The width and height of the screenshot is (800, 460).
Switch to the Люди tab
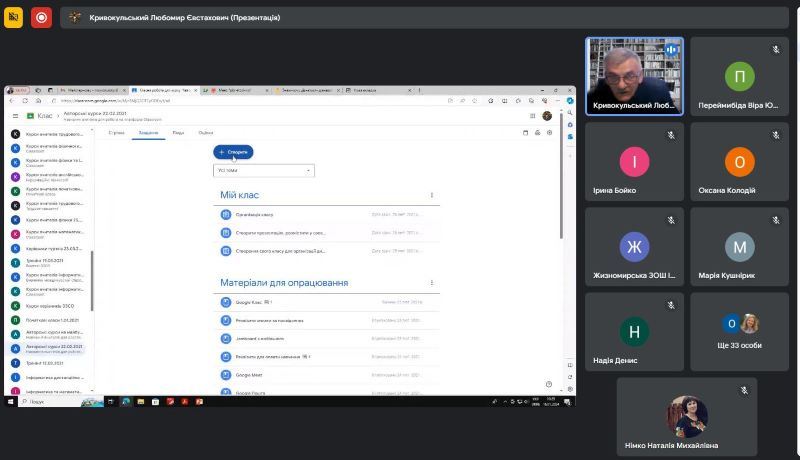coord(178,133)
